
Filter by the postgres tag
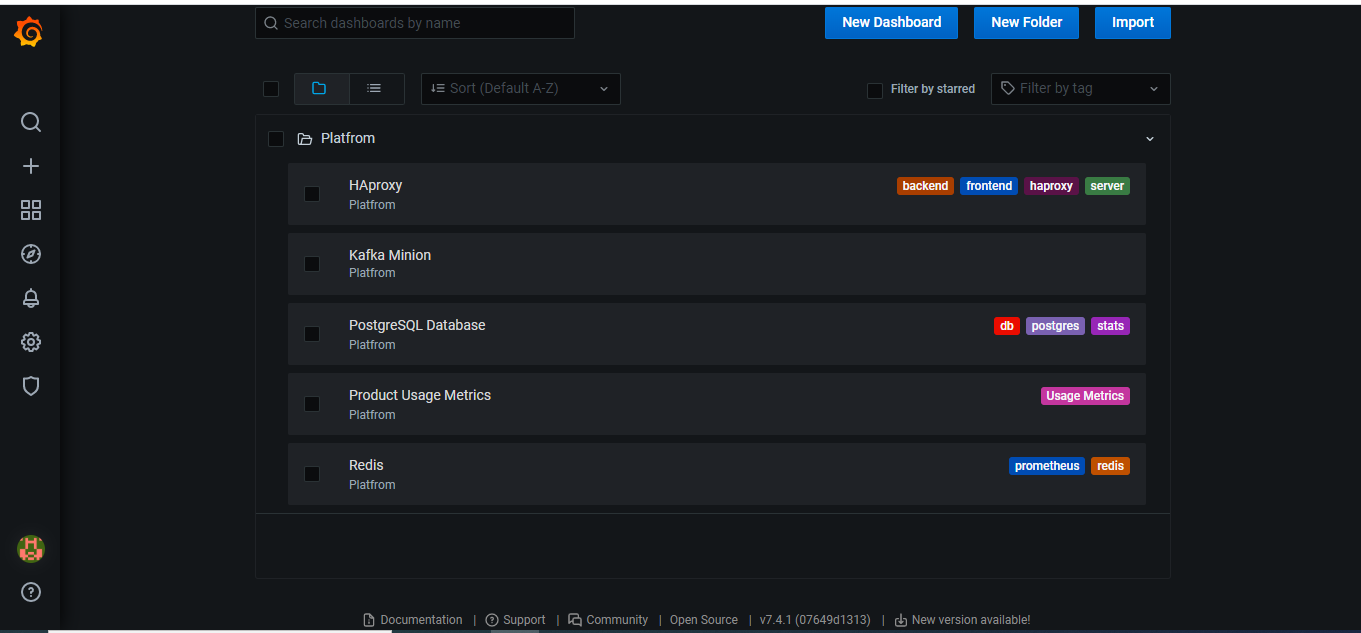coord(1055,326)
